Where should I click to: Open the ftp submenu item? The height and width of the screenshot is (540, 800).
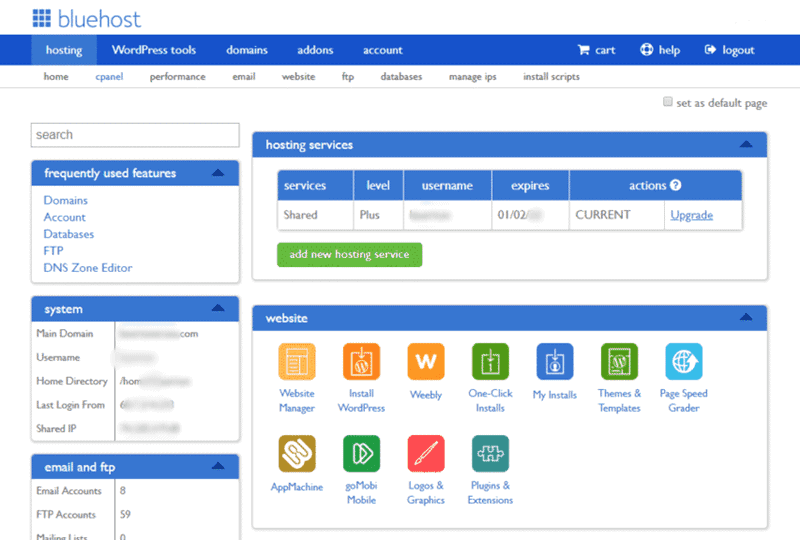point(348,77)
